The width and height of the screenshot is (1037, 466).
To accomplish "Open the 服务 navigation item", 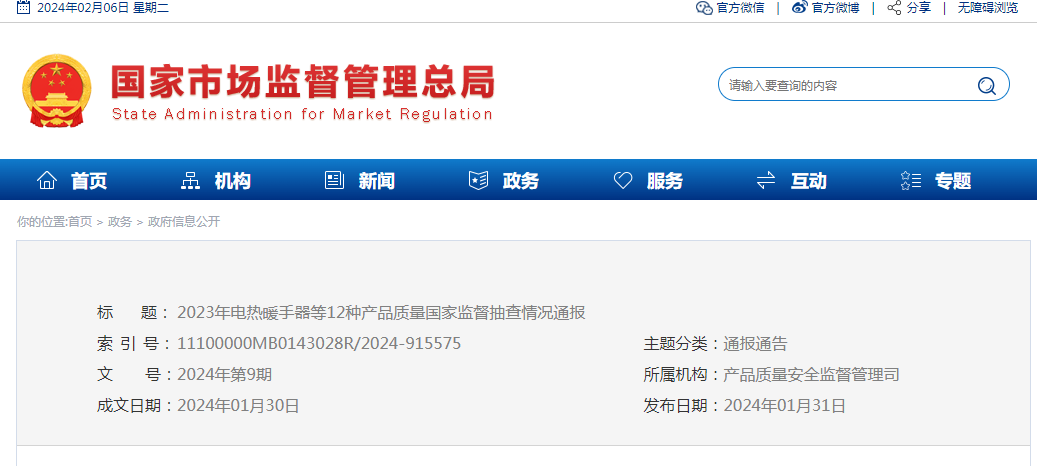I will coord(665,180).
